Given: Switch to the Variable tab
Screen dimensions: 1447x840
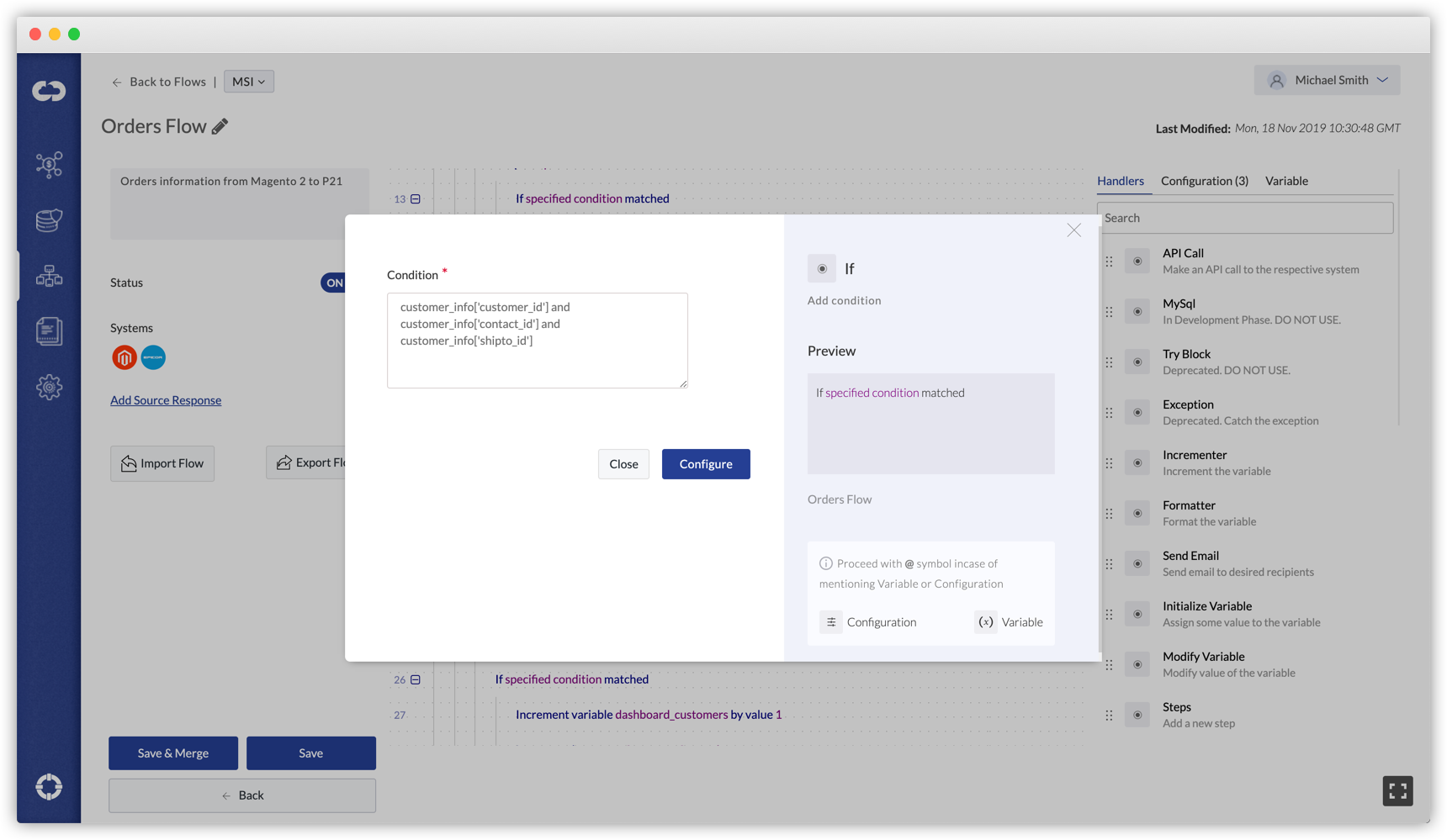Looking at the screenshot, I should click(1286, 181).
